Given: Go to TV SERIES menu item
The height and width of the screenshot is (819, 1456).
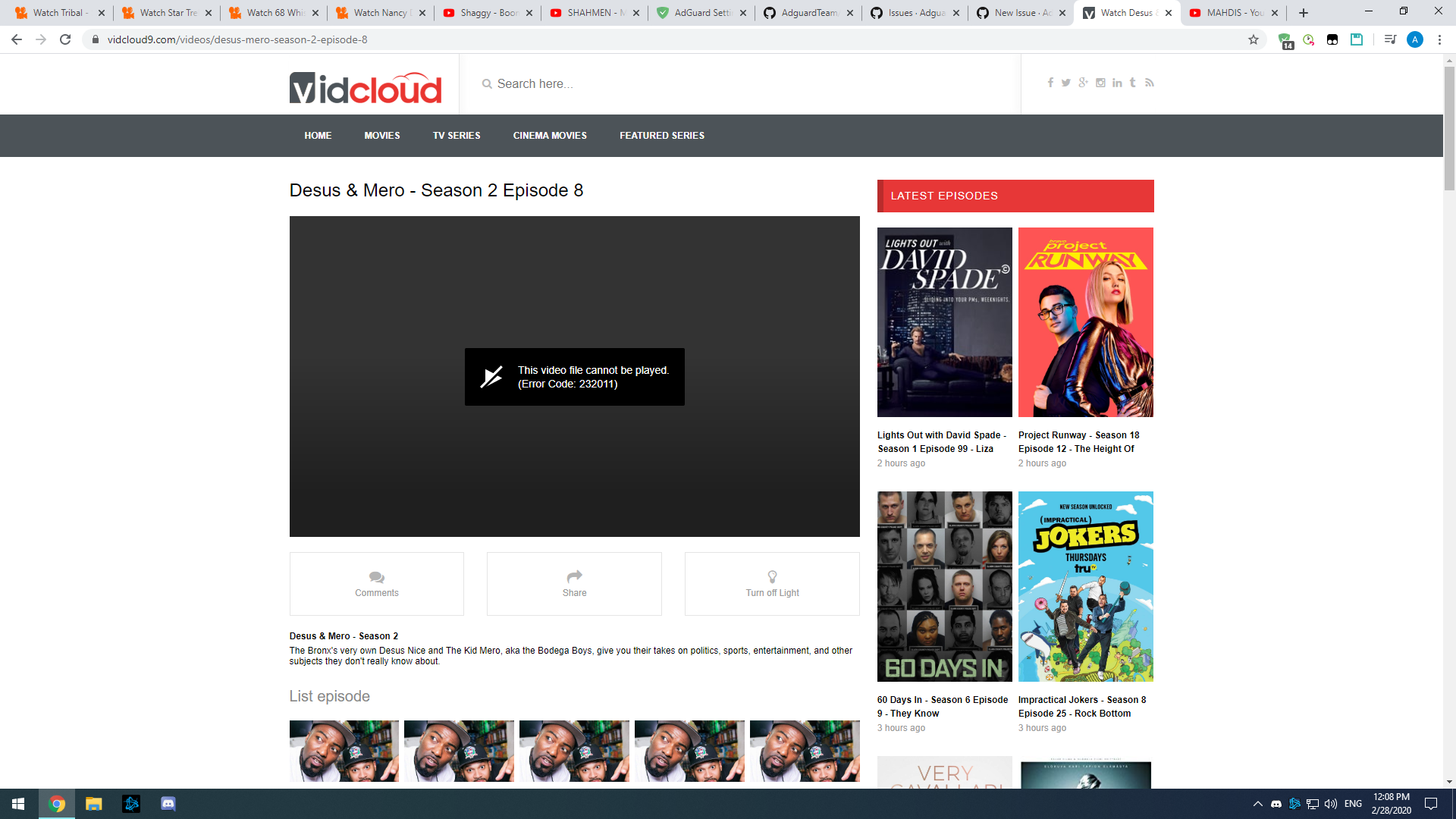Looking at the screenshot, I should [457, 136].
